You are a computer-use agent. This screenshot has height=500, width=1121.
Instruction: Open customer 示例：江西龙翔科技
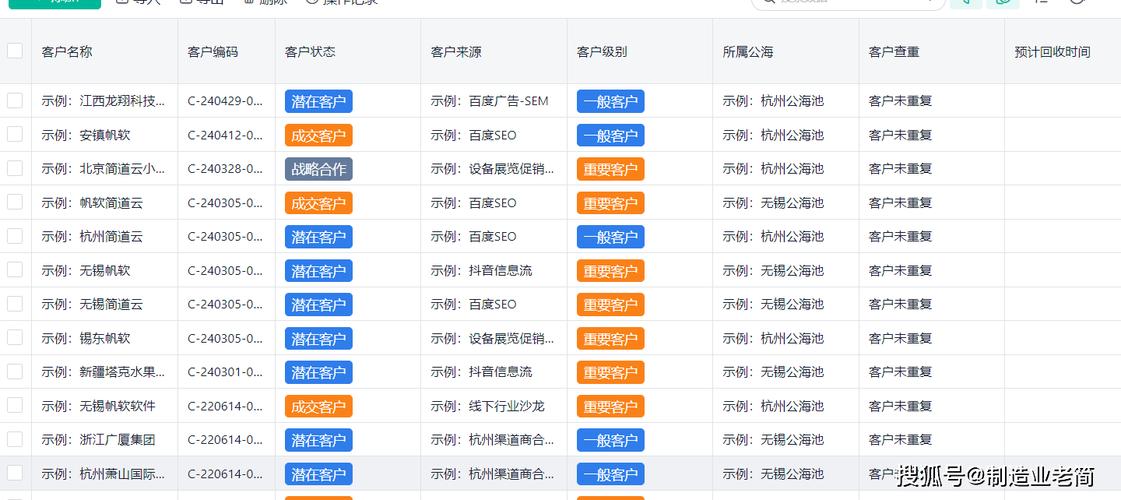(x=104, y=102)
